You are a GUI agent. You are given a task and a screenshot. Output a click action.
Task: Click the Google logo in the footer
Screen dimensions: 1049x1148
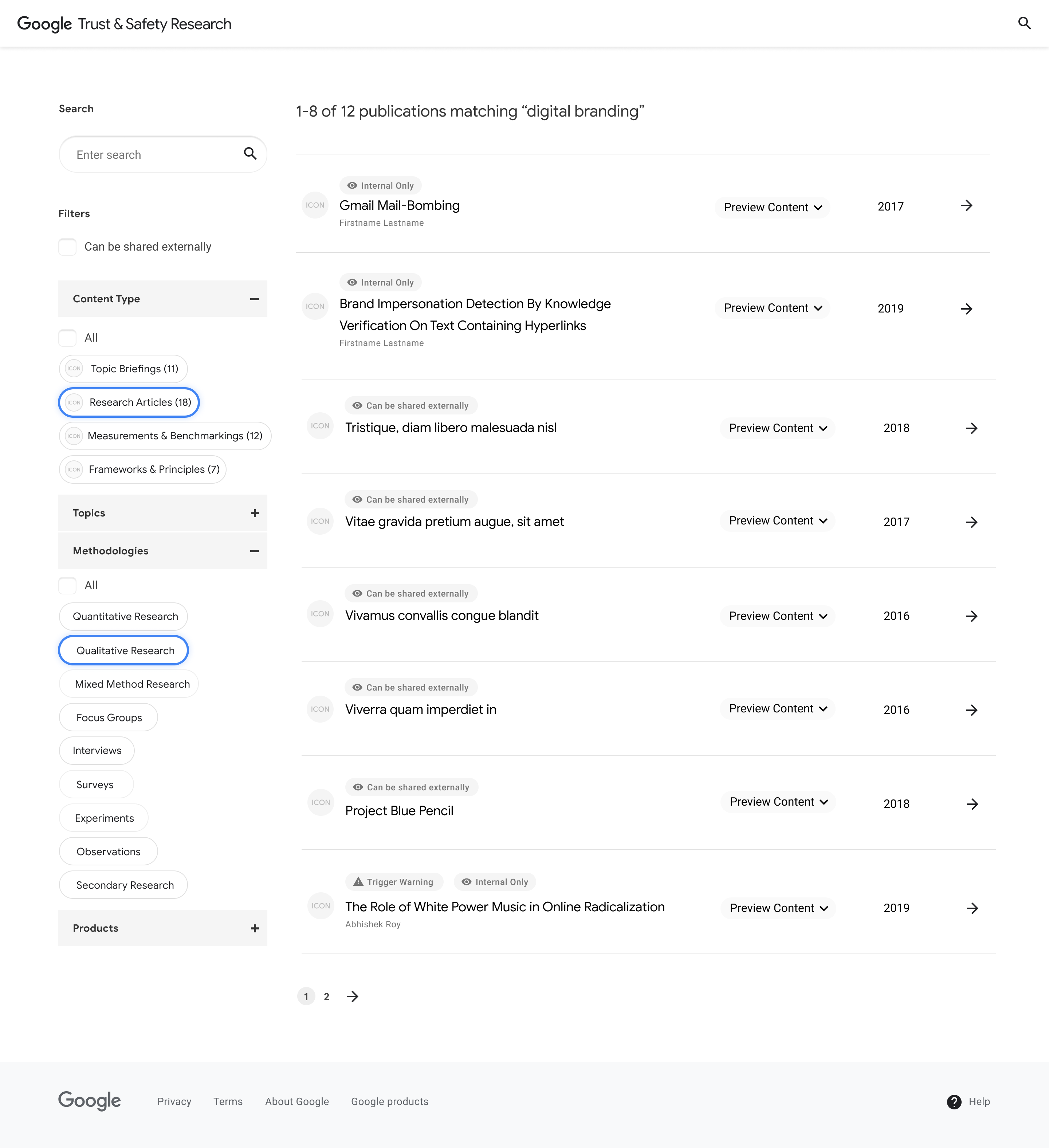pyautogui.click(x=89, y=1101)
